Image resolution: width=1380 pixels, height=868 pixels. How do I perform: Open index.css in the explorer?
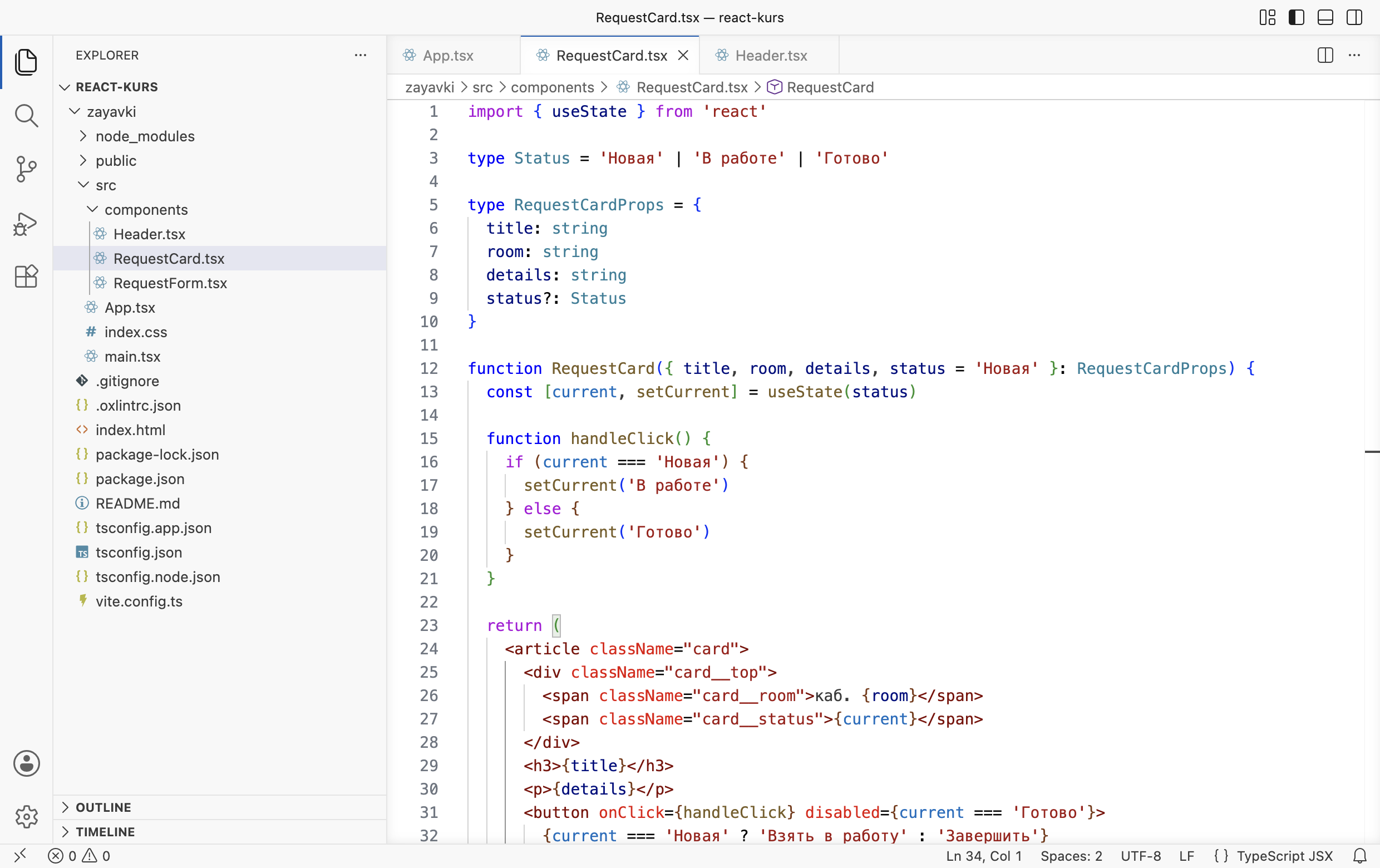pos(219,332)
